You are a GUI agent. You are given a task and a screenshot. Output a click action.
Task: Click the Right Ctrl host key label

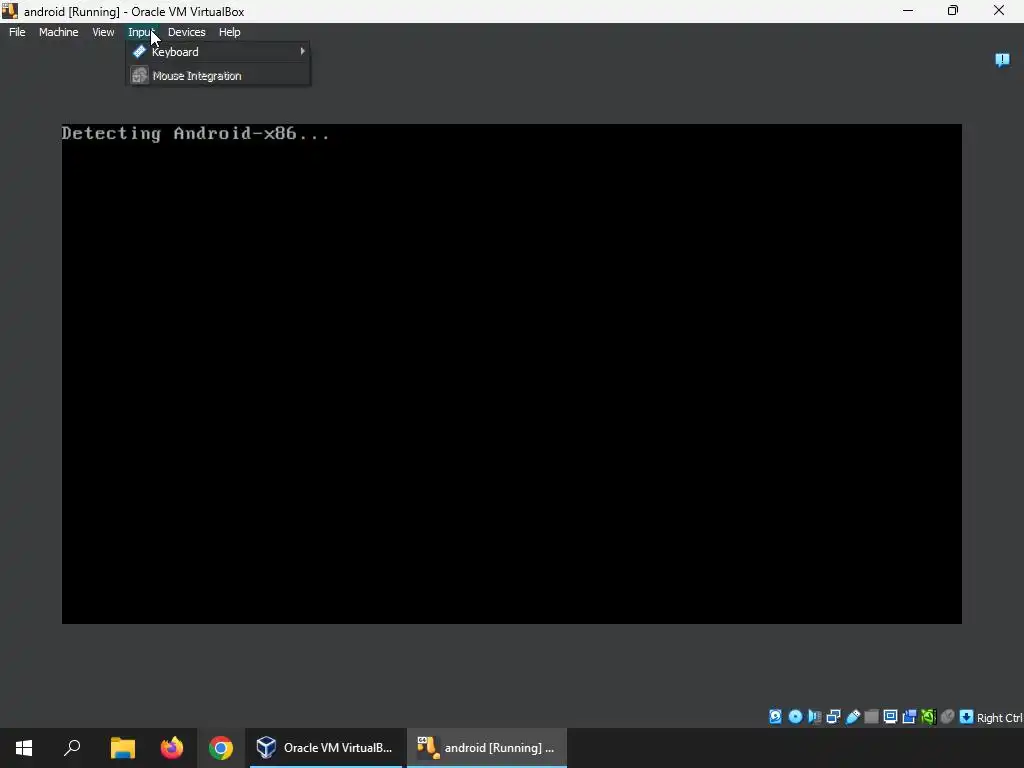coord(999,718)
